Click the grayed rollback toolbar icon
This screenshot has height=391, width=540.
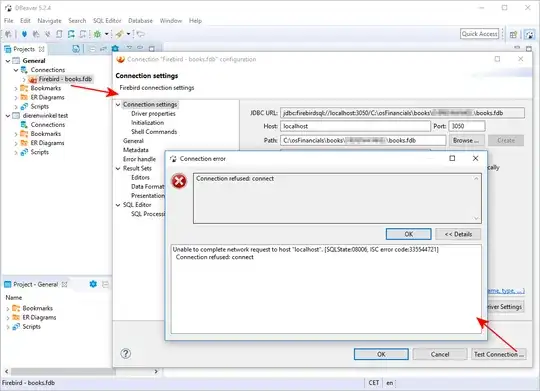pos(83,34)
